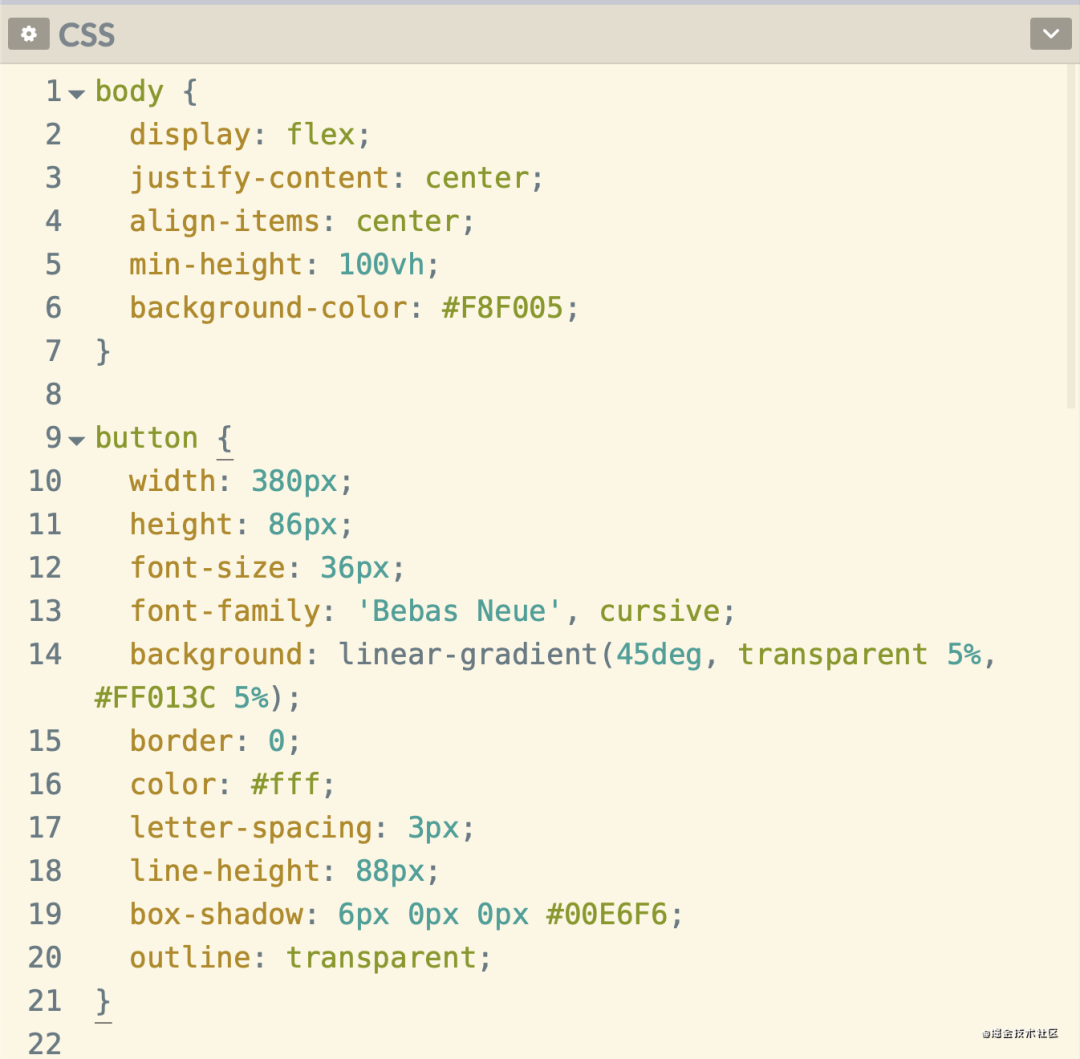Click the #F8F005 background color value
This screenshot has width=1080, height=1059.
pyautogui.click(x=502, y=308)
